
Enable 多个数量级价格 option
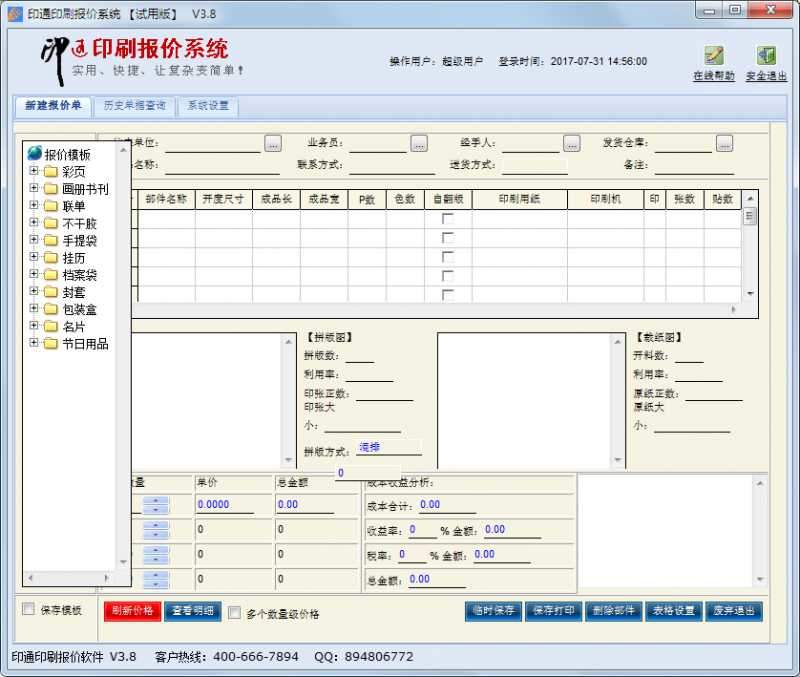[x=235, y=613]
